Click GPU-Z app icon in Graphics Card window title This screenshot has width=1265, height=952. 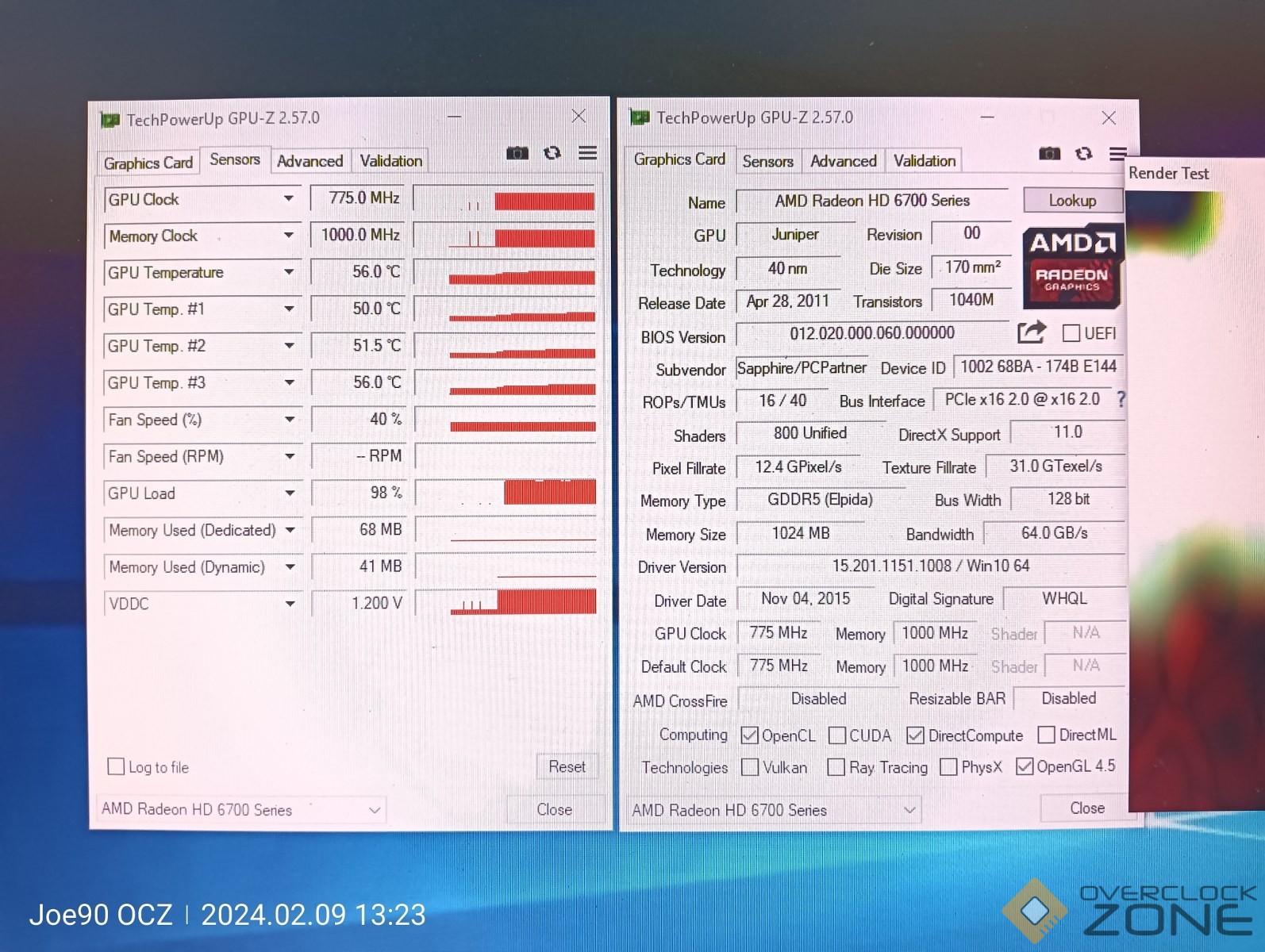coord(640,117)
